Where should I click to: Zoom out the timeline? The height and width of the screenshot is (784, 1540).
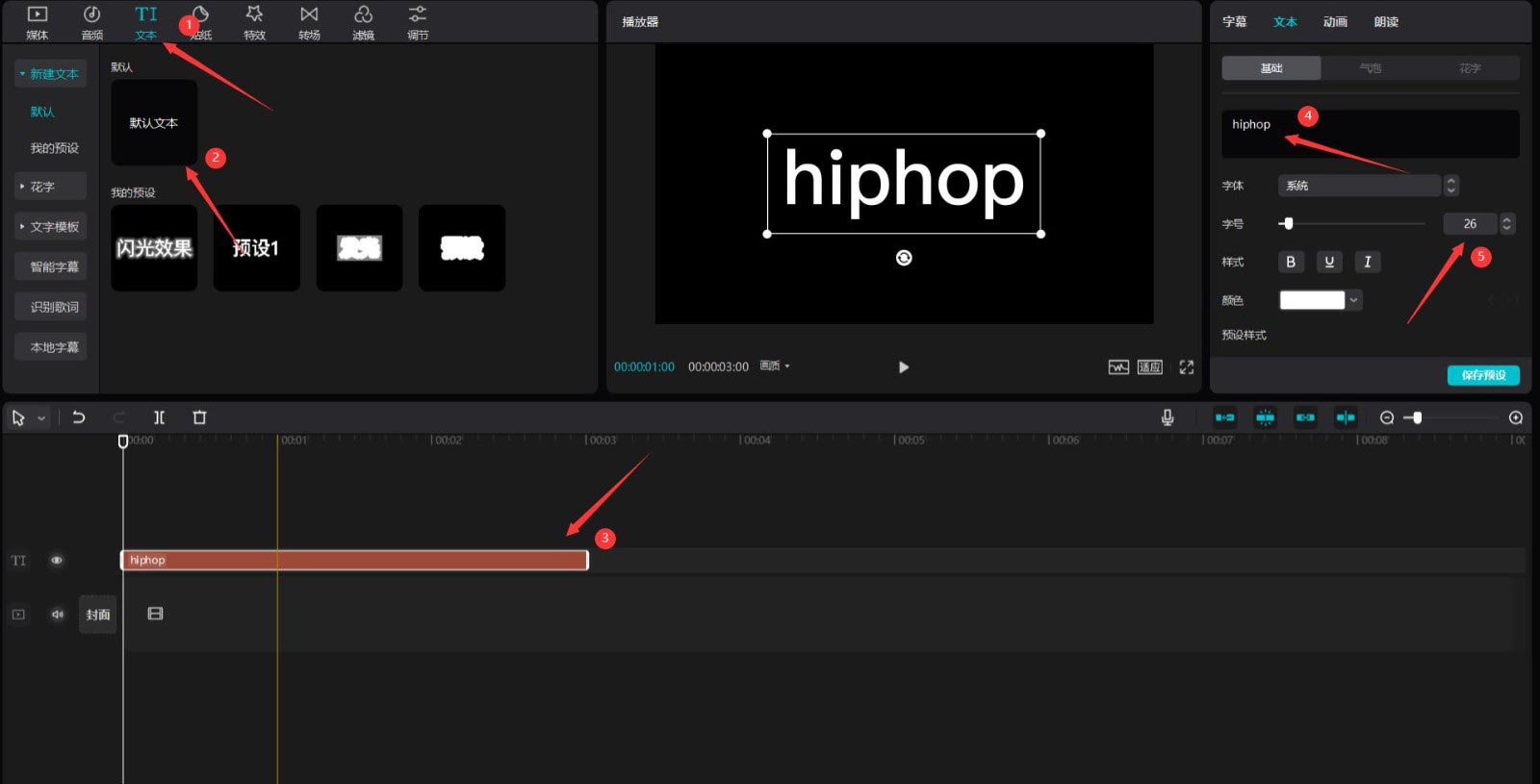point(1387,417)
